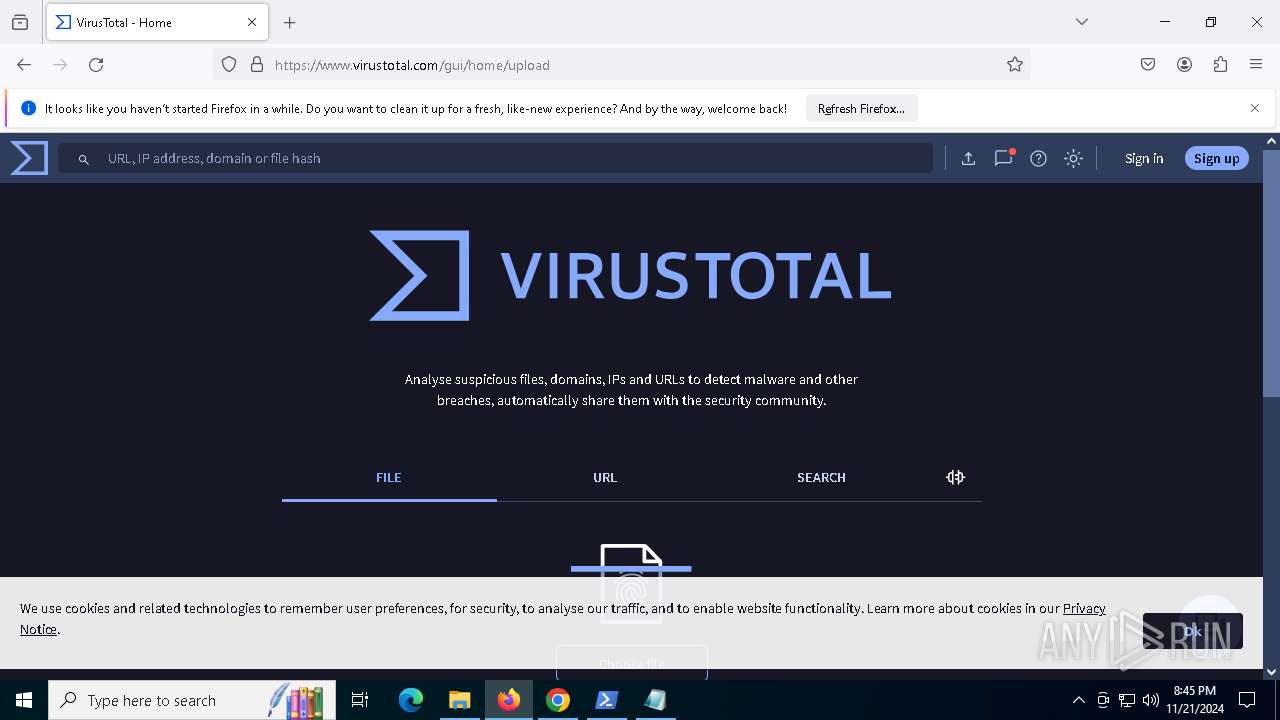
Task: Click the upload file icon in header
Action: [968, 158]
